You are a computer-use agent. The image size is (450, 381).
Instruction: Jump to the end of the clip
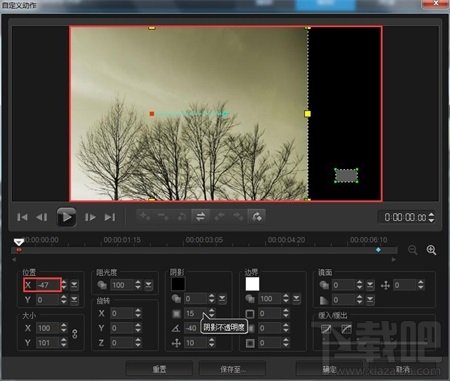click(110, 217)
